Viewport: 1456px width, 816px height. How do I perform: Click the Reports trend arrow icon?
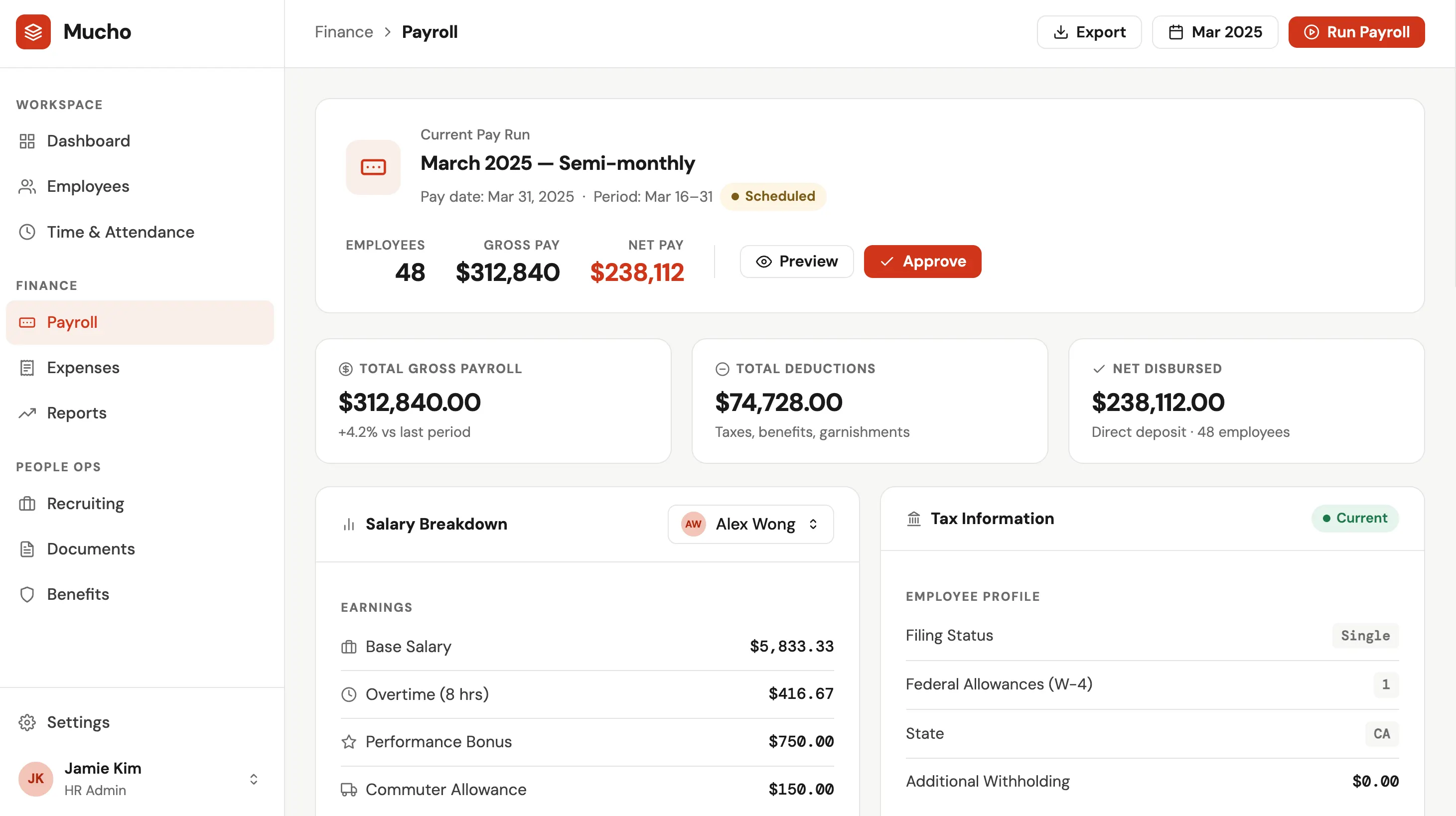(x=27, y=413)
